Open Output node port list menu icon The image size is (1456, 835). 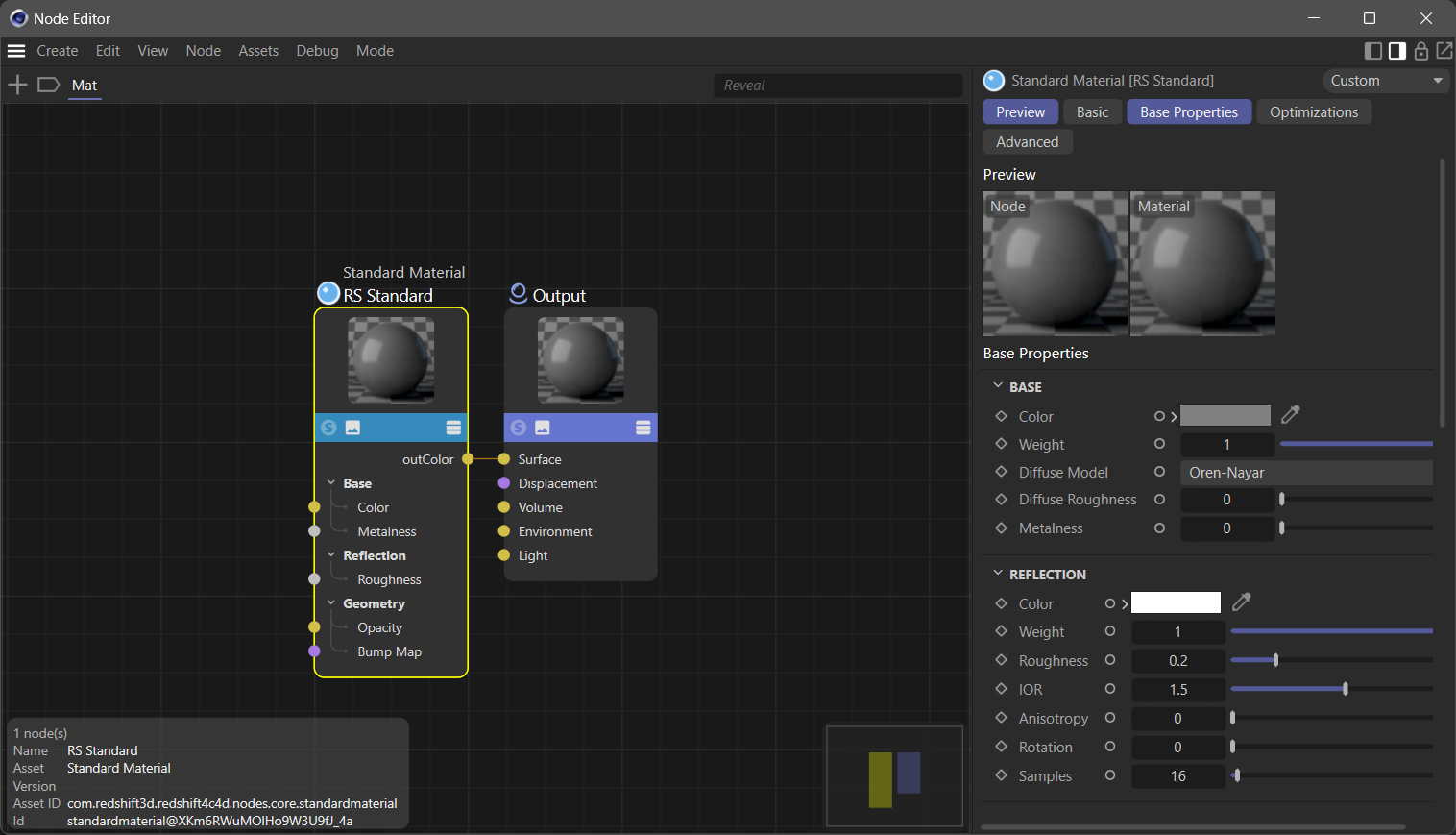click(643, 428)
